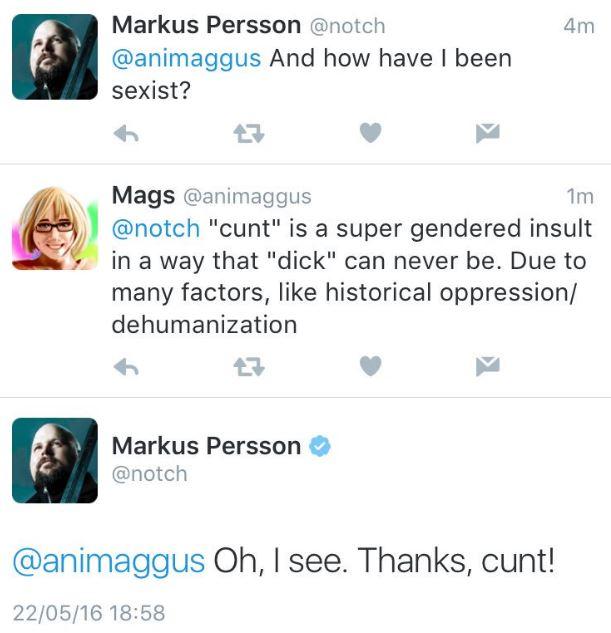The width and height of the screenshot is (611, 633).
Task: Send first tweet via direct message
Action: tap(487, 134)
